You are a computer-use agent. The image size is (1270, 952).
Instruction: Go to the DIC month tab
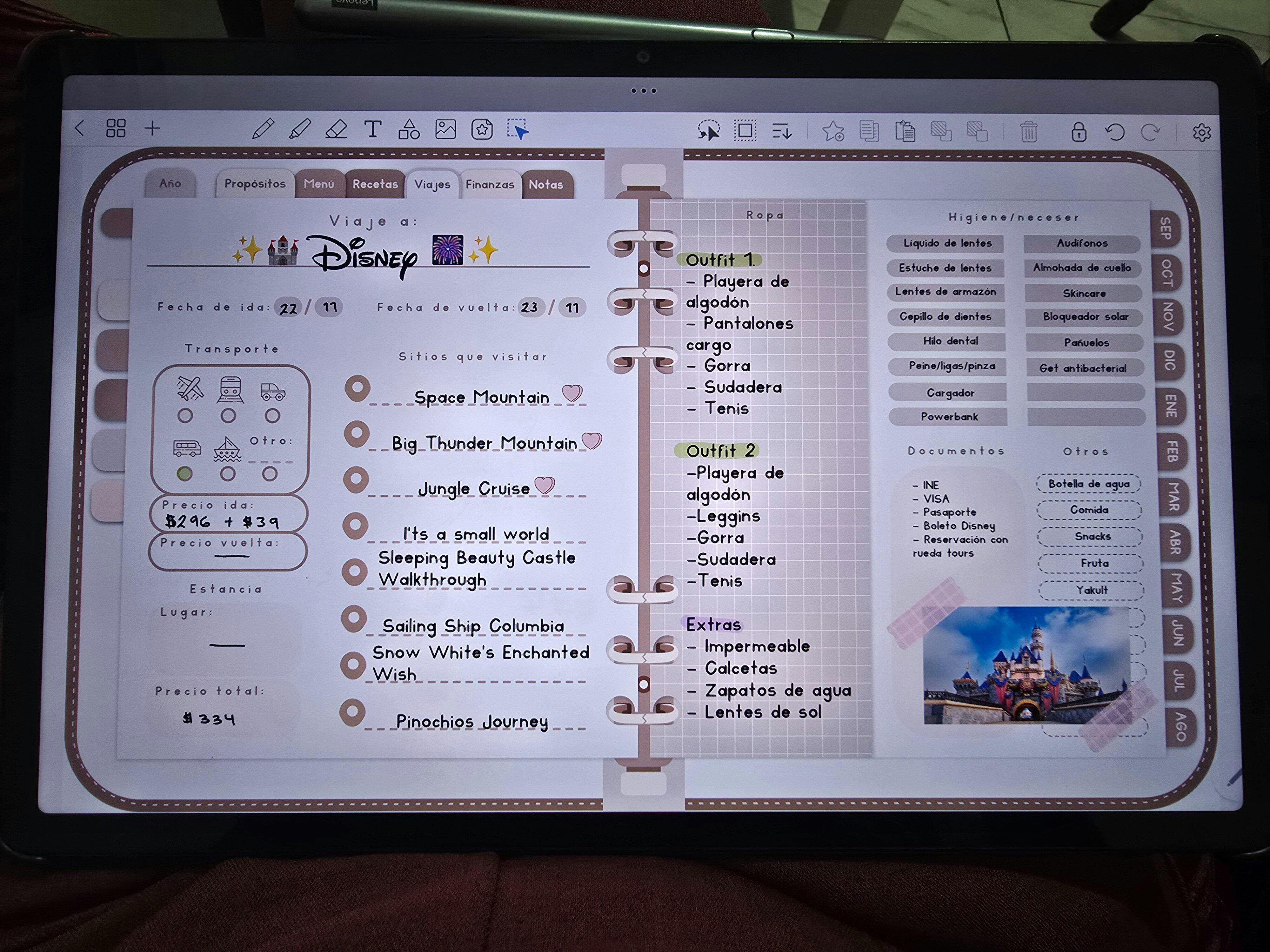click(1169, 360)
